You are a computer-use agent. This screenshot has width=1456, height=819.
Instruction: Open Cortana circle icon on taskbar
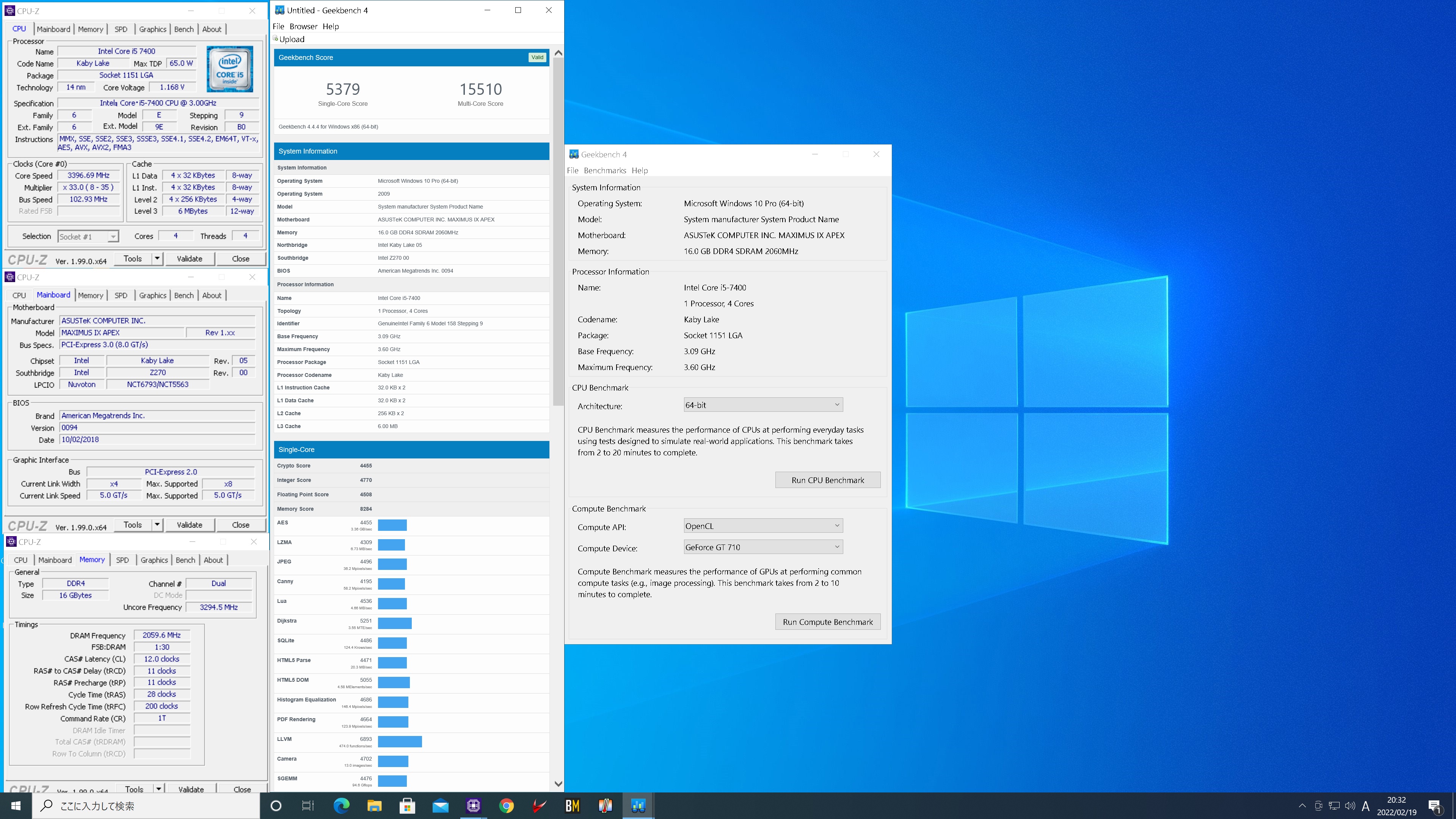[276, 805]
